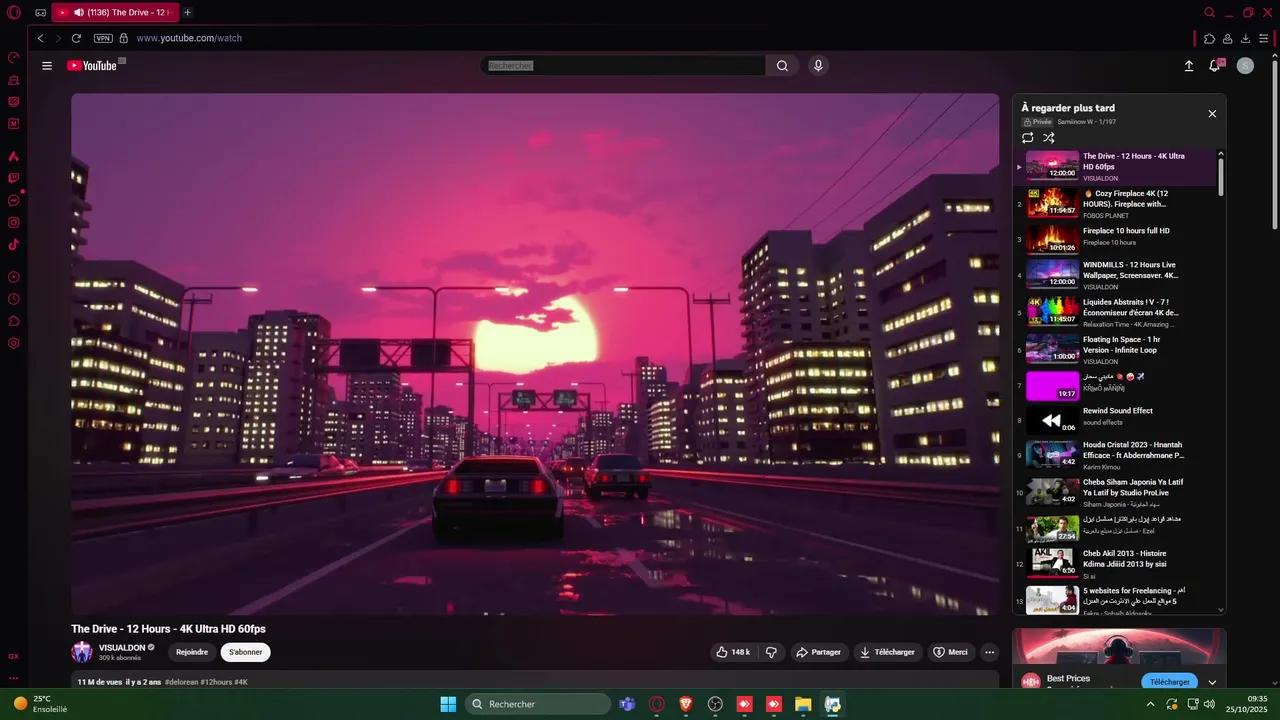Go to the YouTube home logo
Screen dimensions: 1280x720
pyautogui.click(x=92, y=66)
